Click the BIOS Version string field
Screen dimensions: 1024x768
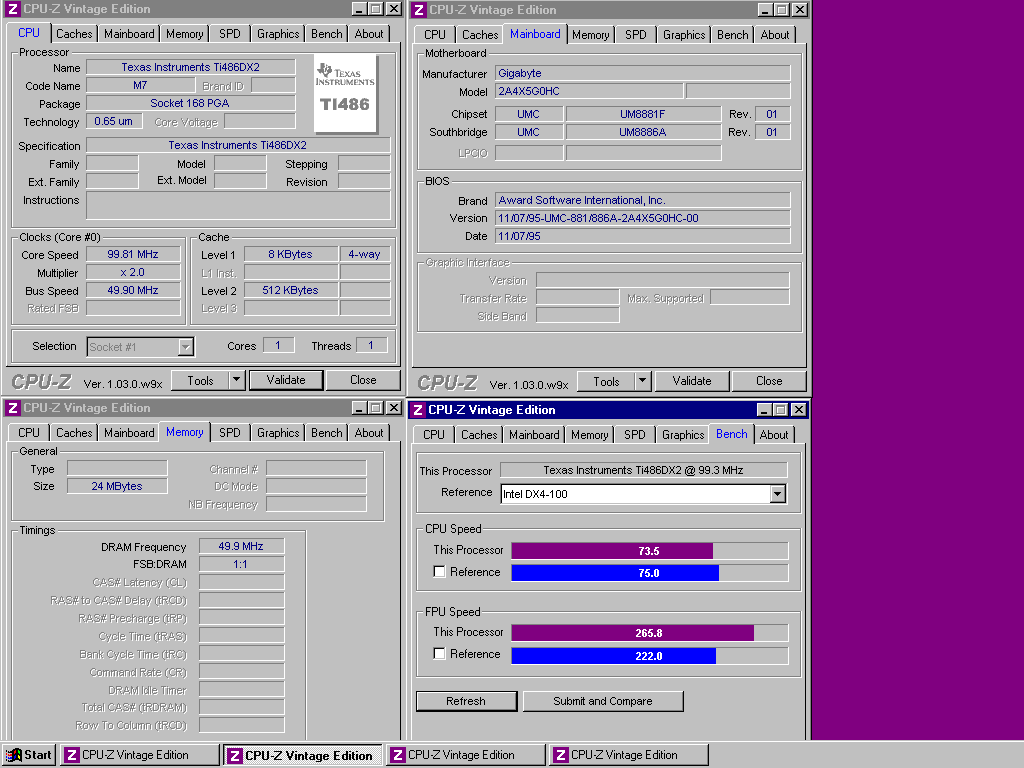point(643,218)
